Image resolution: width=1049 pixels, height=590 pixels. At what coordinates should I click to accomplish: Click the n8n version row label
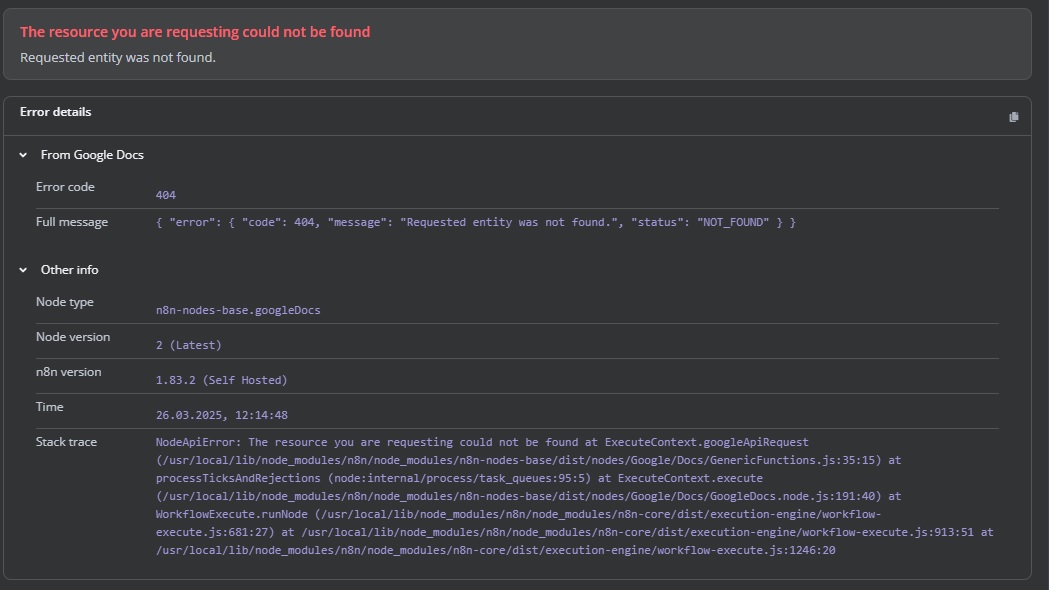point(69,372)
